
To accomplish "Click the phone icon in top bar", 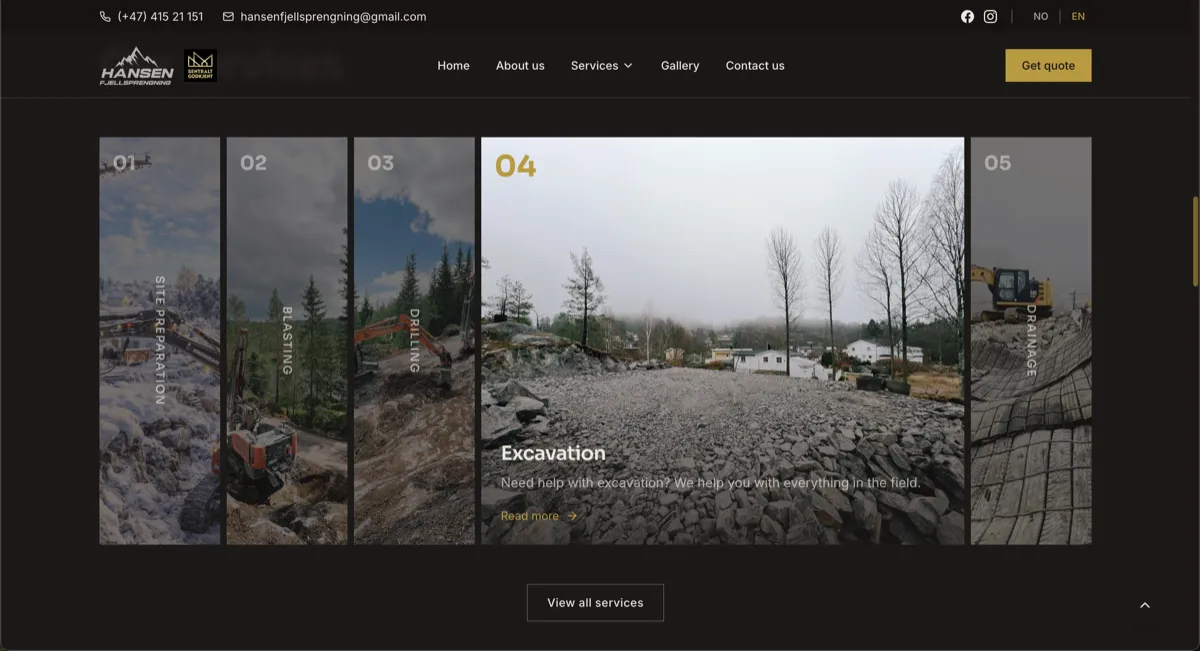I will pyautogui.click(x=106, y=17).
